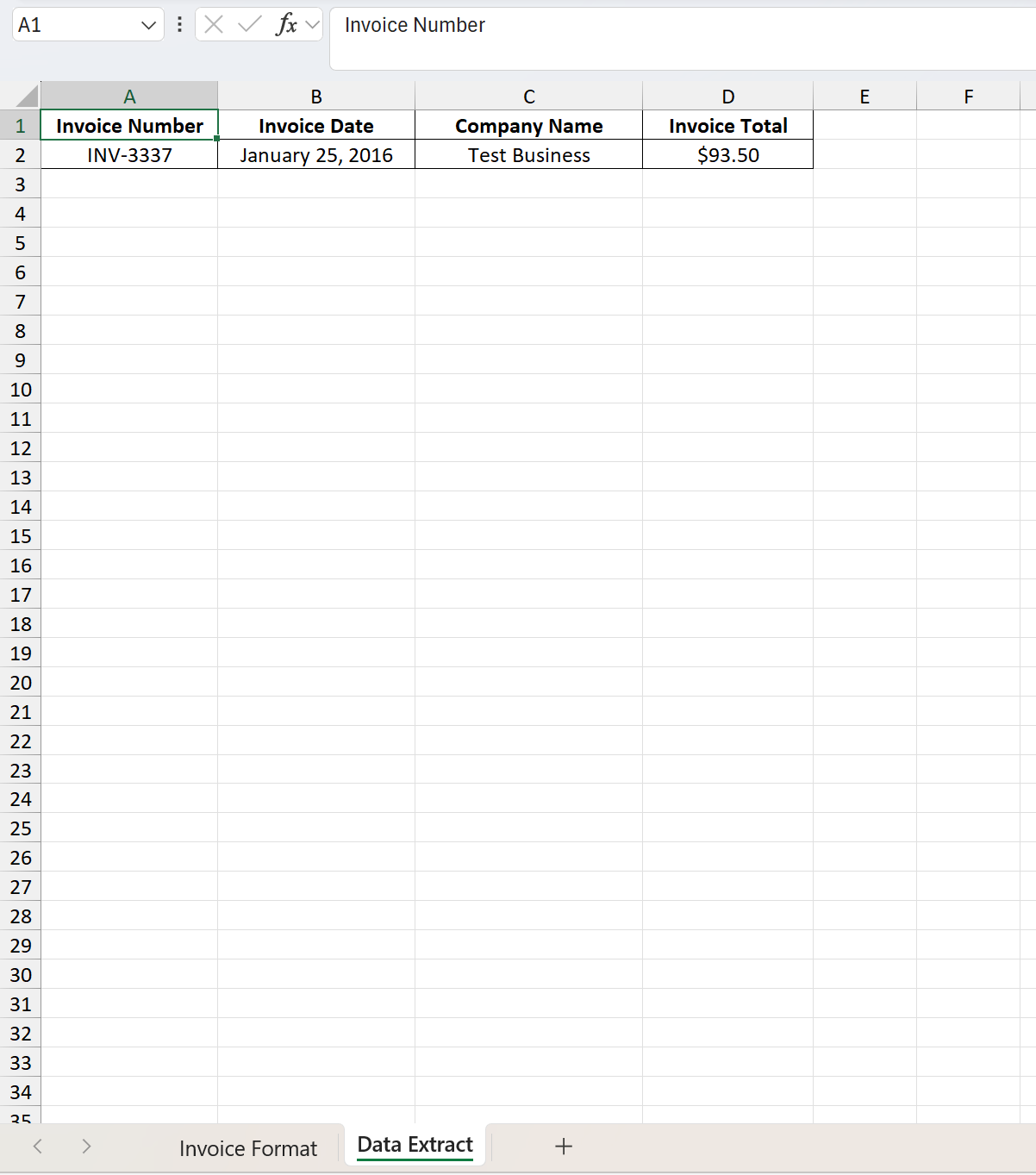This screenshot has height=1175, width=1036.
Task: Click the left sheet navigation arrow
Action: click(38, 1147)
